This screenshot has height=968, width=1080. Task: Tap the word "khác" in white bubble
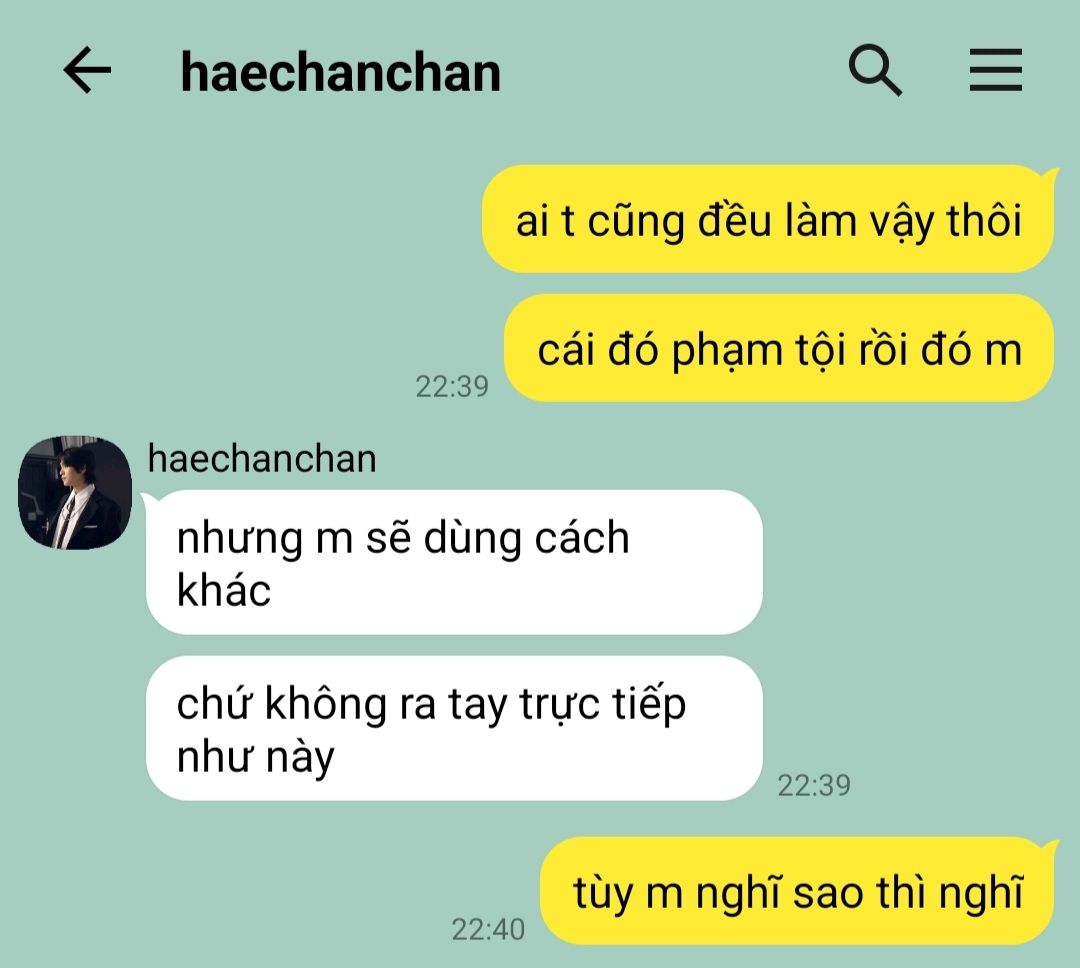[224, 590]
